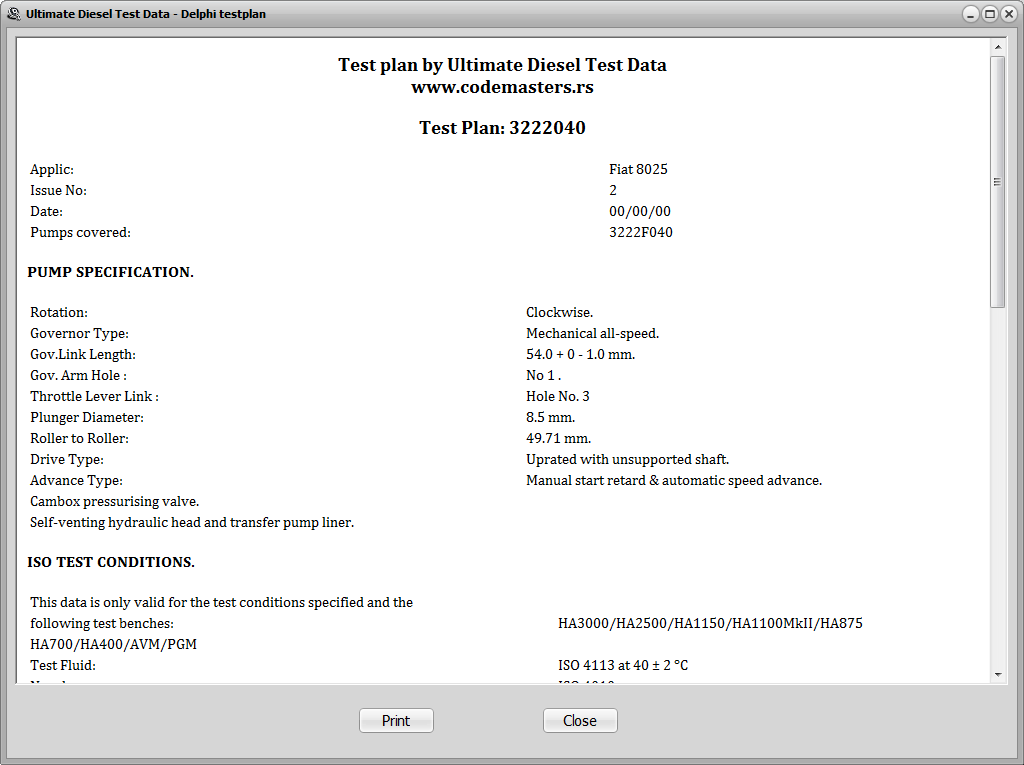This screenshot has width=1024, height=765.
Task: Click 'Uprated with unsupported shaft.' text
Action: pyautogui.click(x=628, y=459)
